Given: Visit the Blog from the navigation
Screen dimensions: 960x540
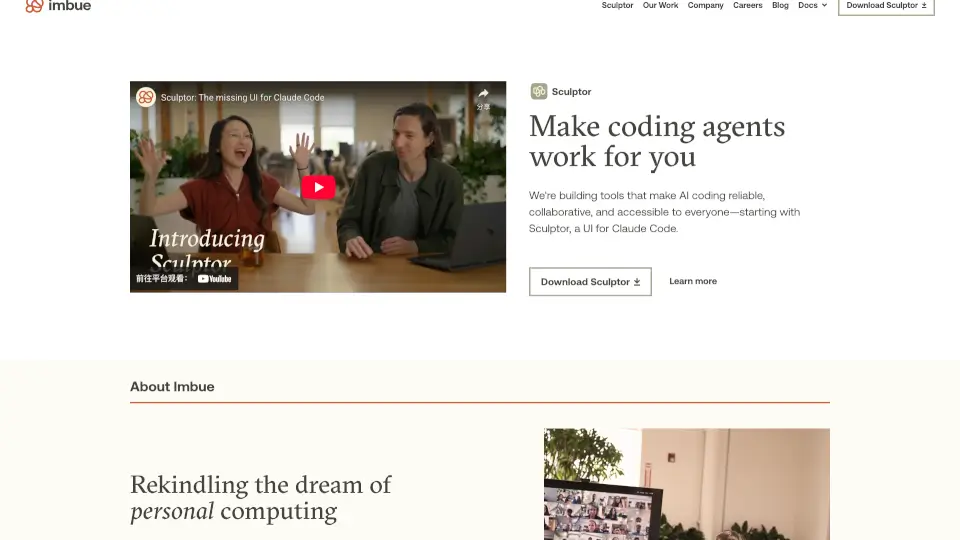Looking at the screenshot, I should tap(780, 6).
